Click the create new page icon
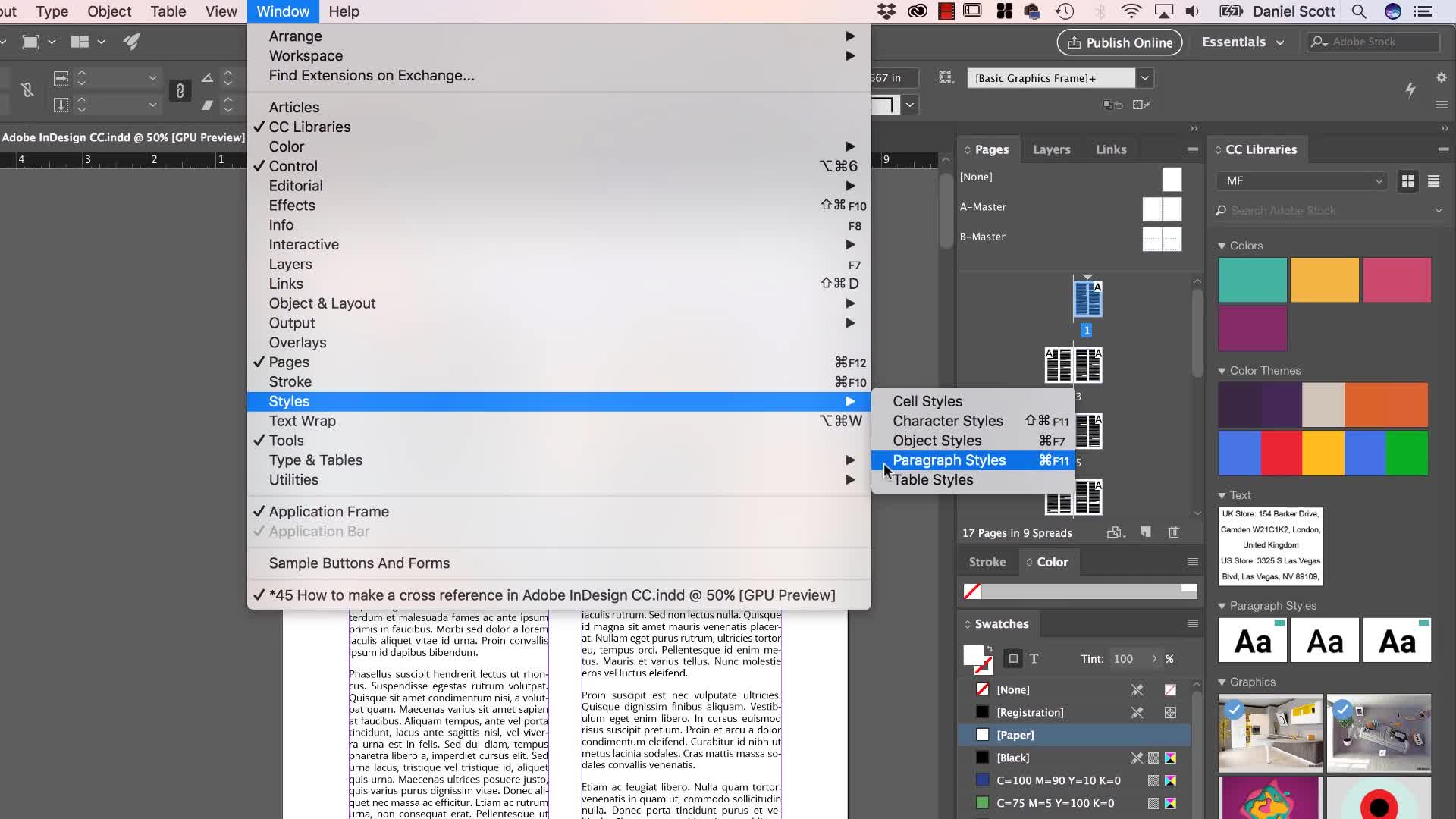Screen dimensions: 1456x819 pos(1146,532)
